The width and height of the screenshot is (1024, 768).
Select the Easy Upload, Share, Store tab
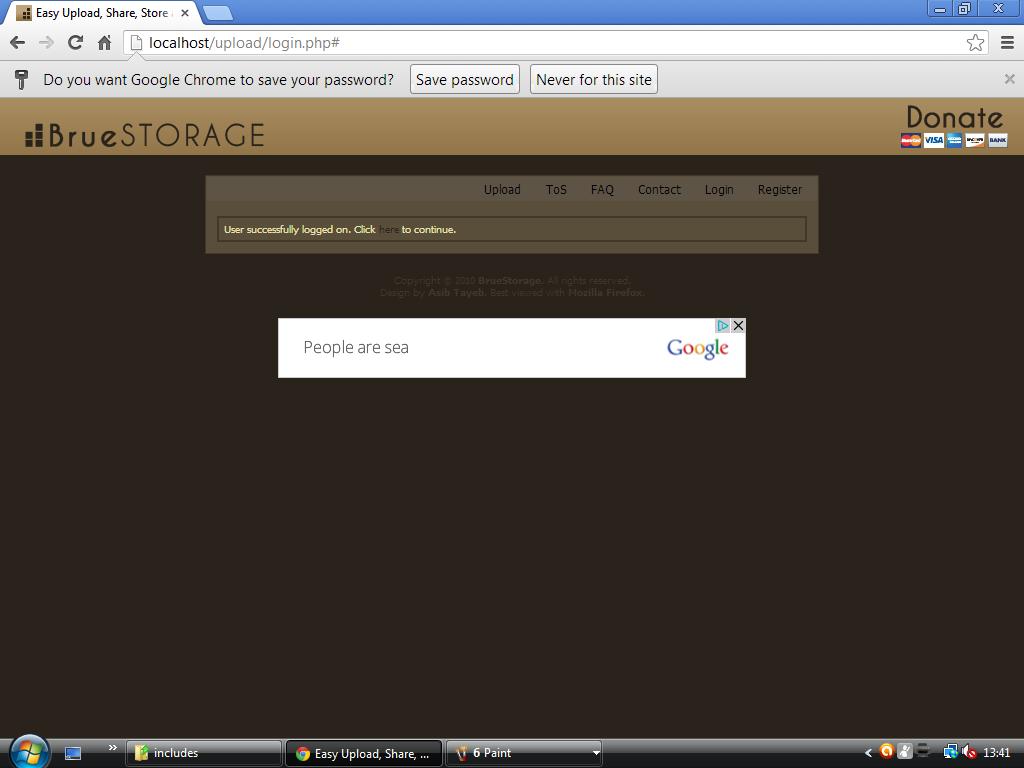point(101,13)
